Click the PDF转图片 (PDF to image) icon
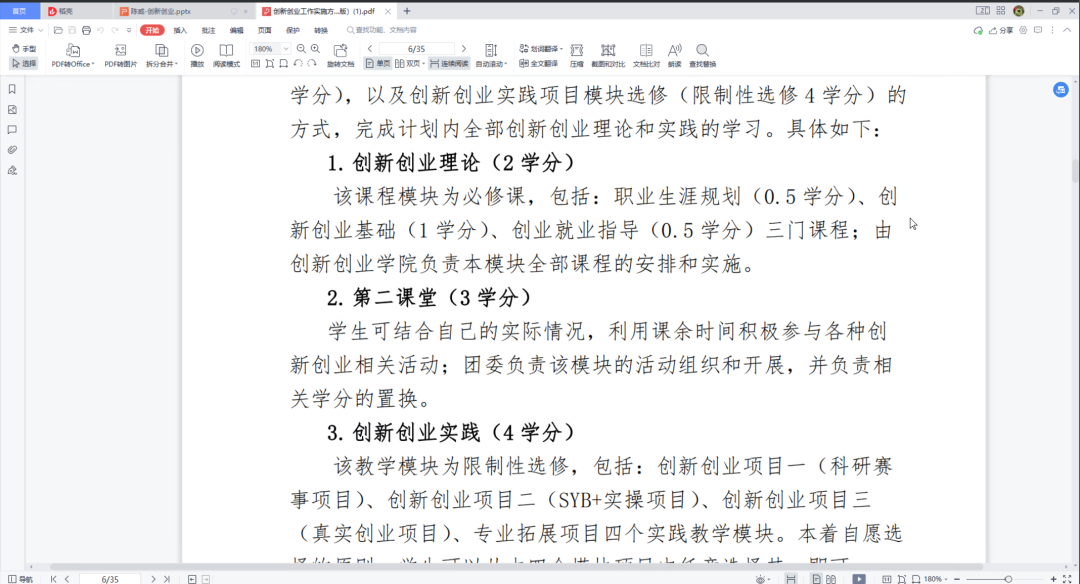Viewport: 1080px width, 584px height. point(120,55)
